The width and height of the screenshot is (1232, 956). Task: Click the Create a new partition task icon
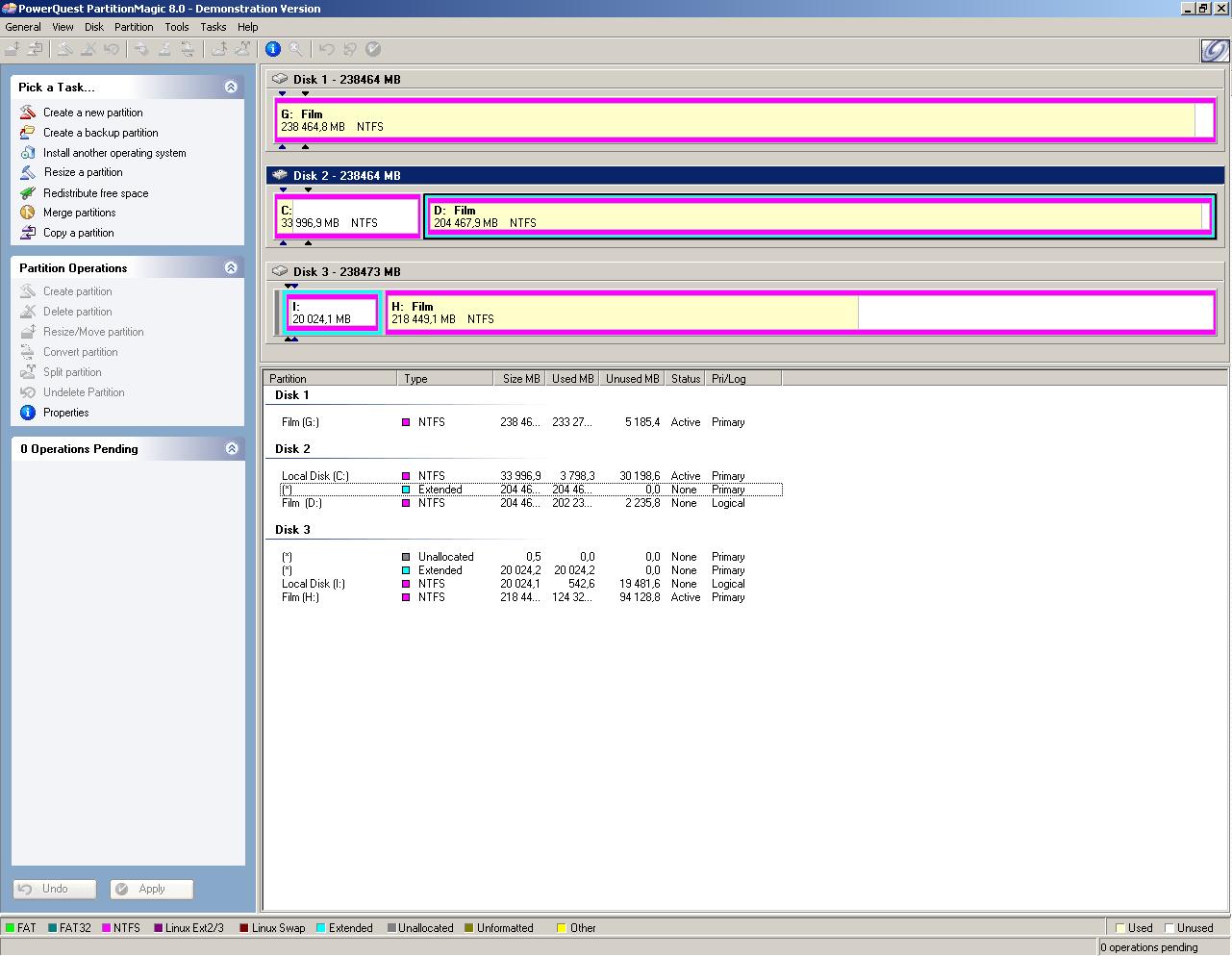coord(28,113)
